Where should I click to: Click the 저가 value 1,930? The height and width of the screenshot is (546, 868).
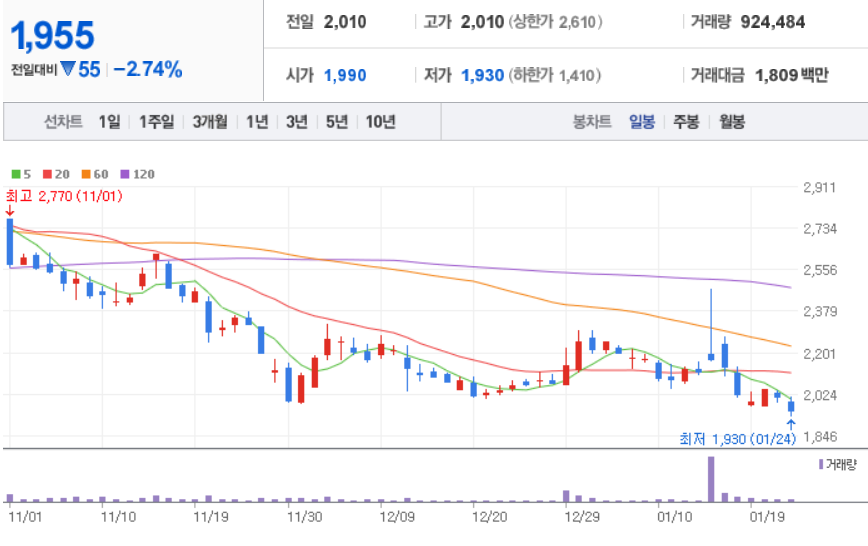coord(482,75)
